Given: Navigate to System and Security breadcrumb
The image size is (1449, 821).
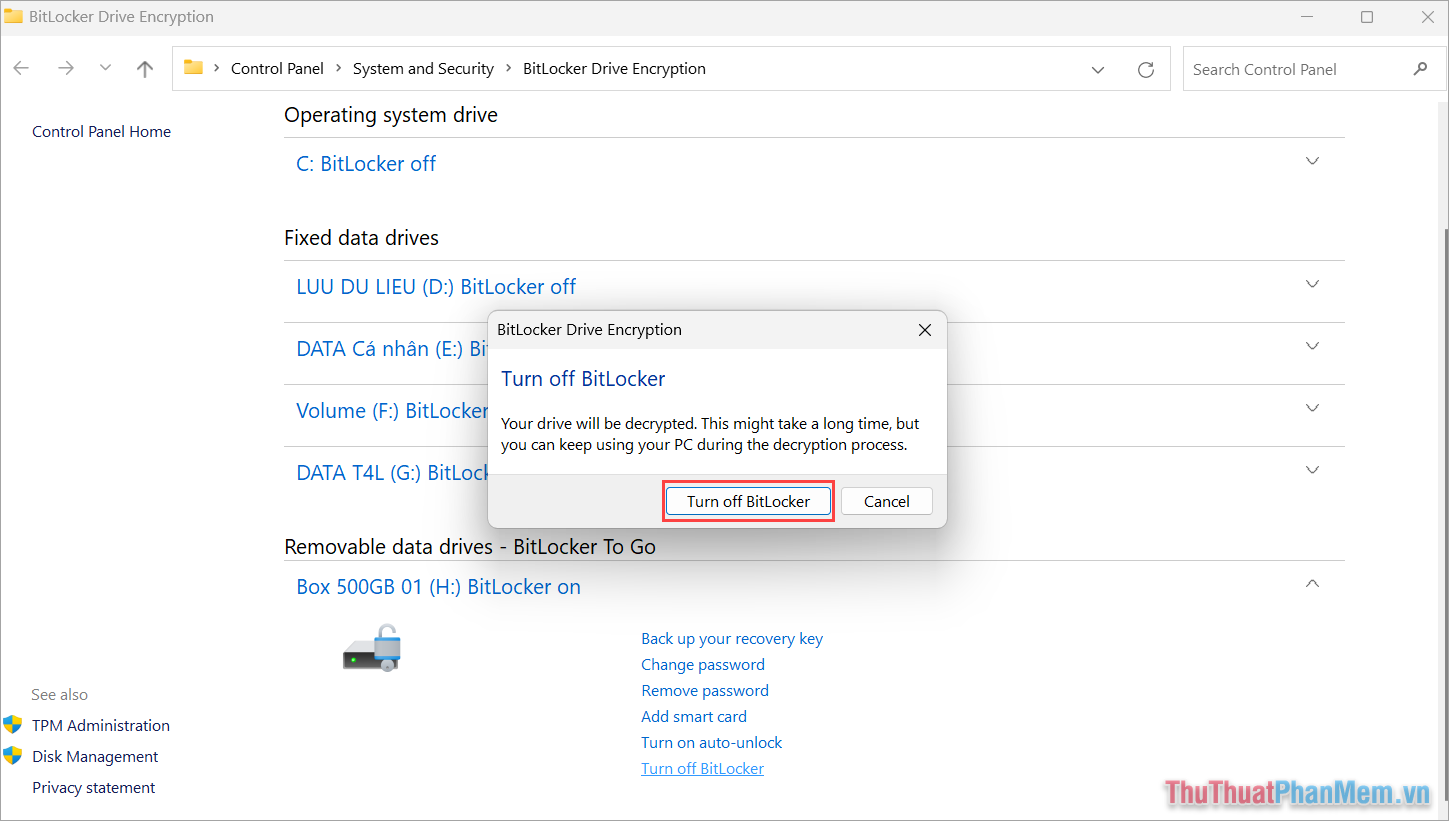Looking at the screenshot, I should pyautogui.click(x=423, y=68).
